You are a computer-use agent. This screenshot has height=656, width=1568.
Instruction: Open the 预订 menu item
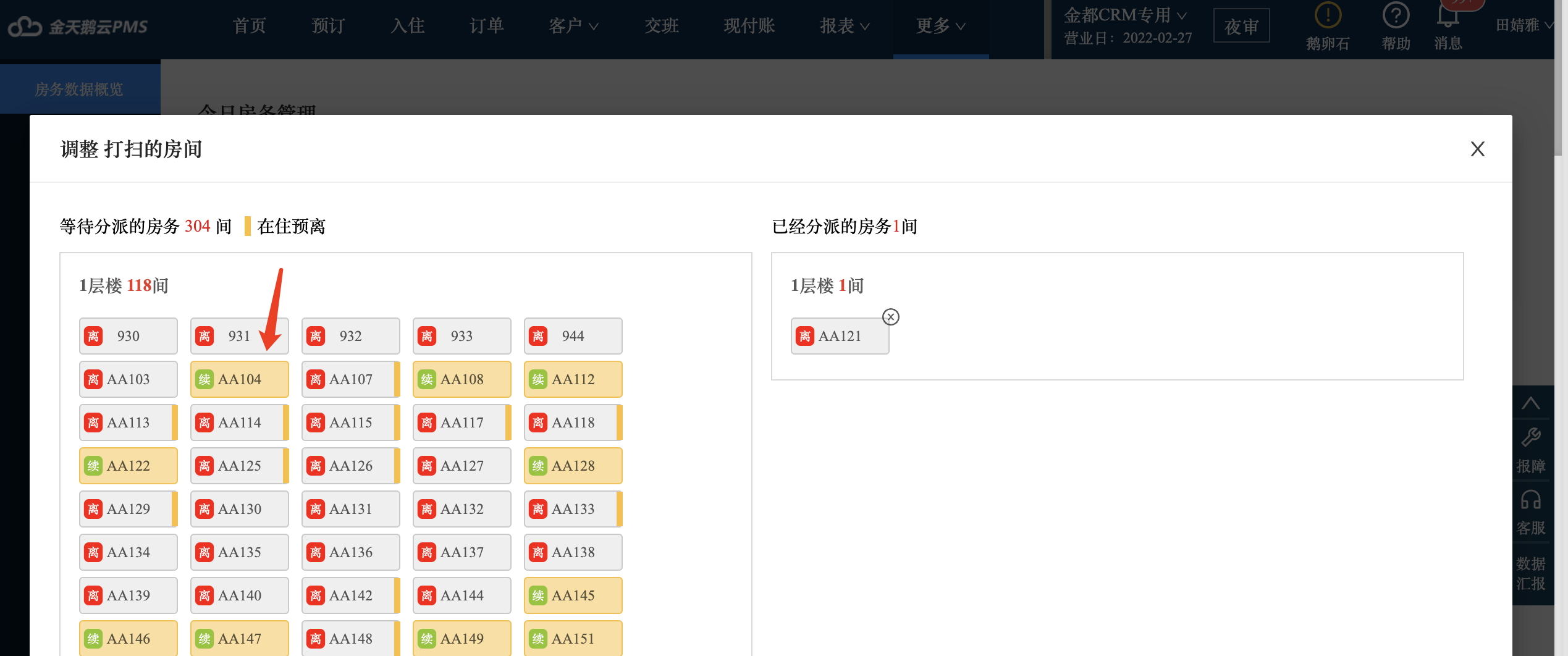click(x=328, y=26)
